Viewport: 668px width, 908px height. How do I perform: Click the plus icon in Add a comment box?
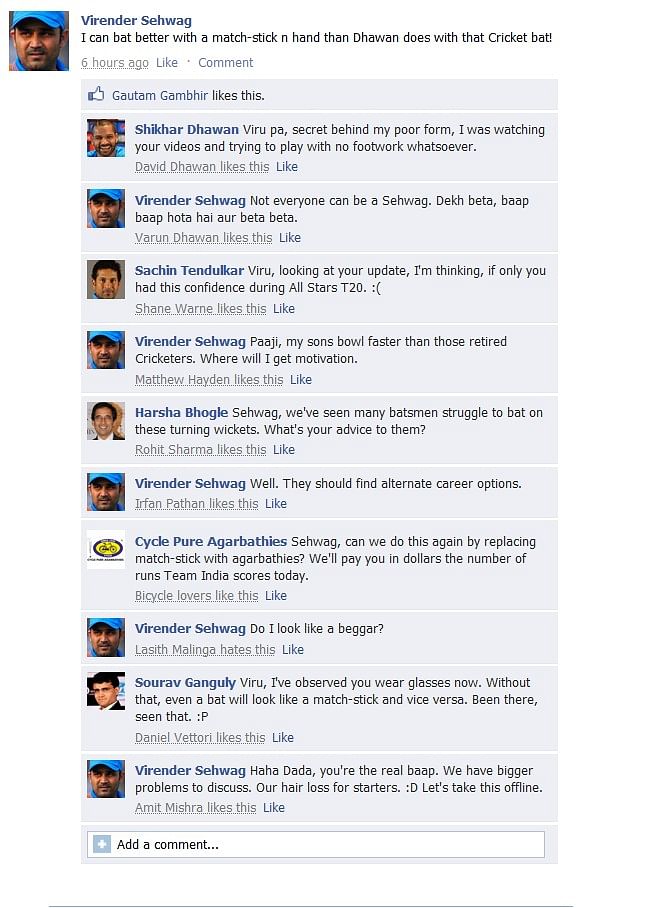102,844
